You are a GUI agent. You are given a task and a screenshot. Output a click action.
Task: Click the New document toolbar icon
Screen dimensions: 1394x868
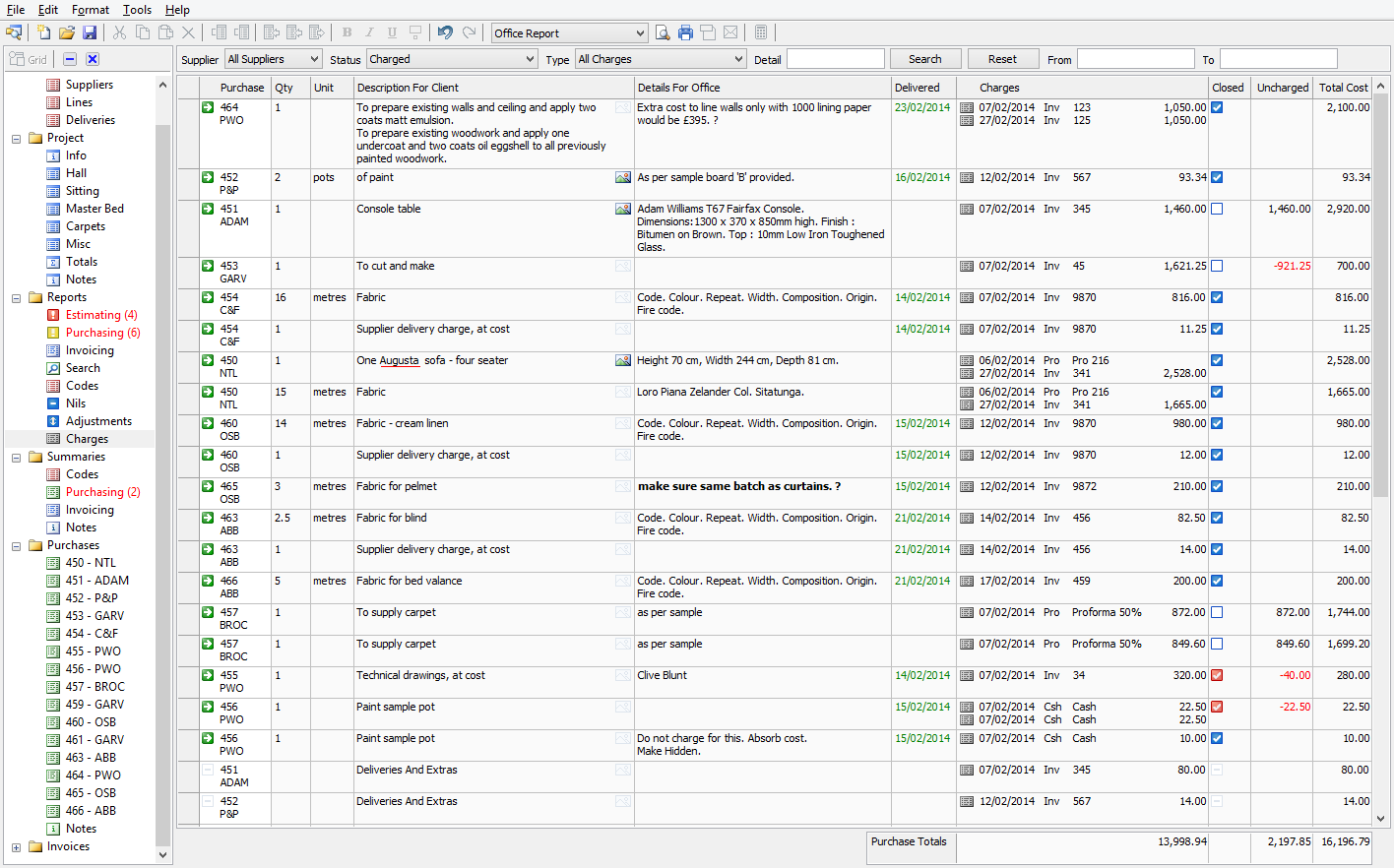[43, 32]
